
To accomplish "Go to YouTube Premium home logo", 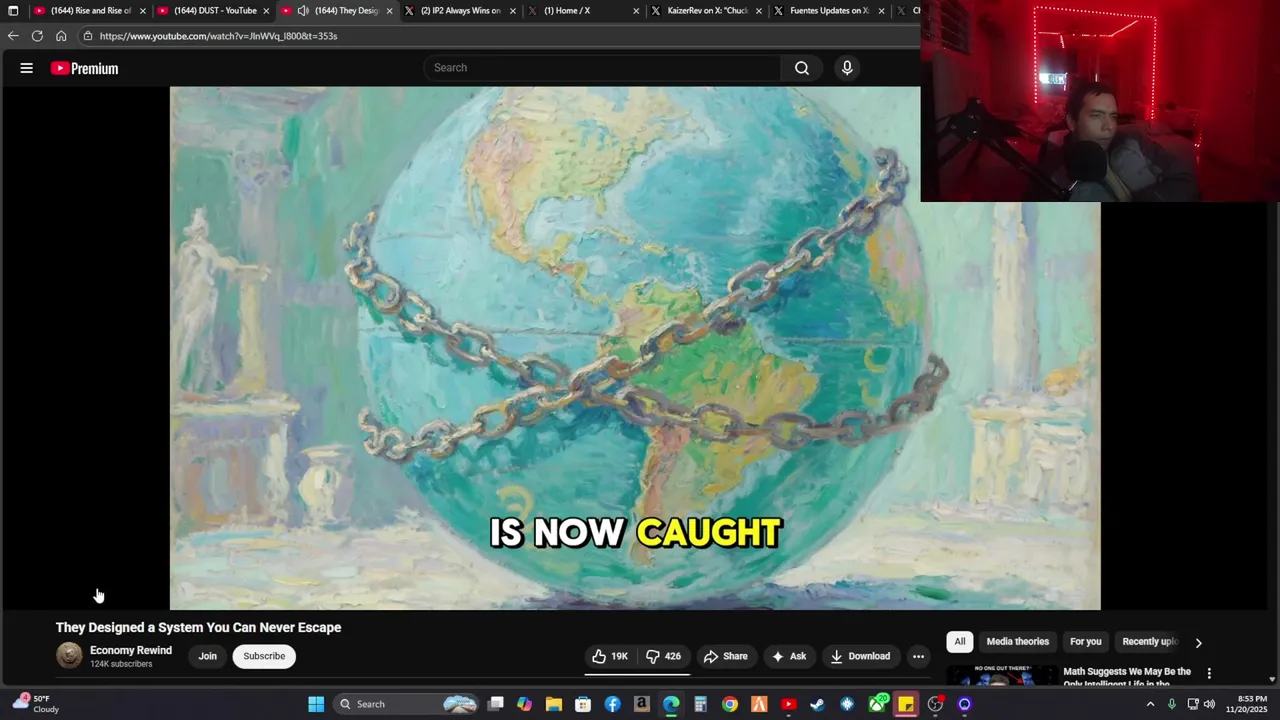I will coord(84,68).
